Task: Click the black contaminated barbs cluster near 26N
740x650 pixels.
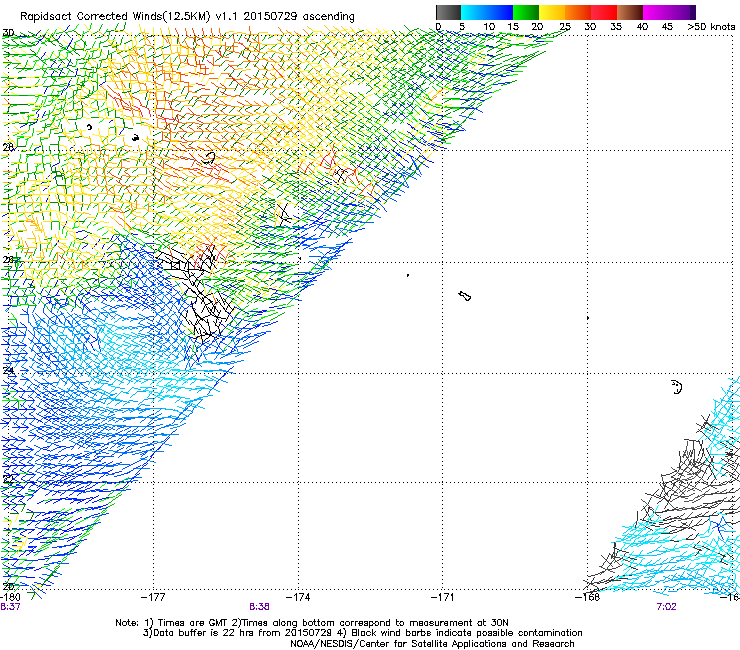Action: point(198,293)
